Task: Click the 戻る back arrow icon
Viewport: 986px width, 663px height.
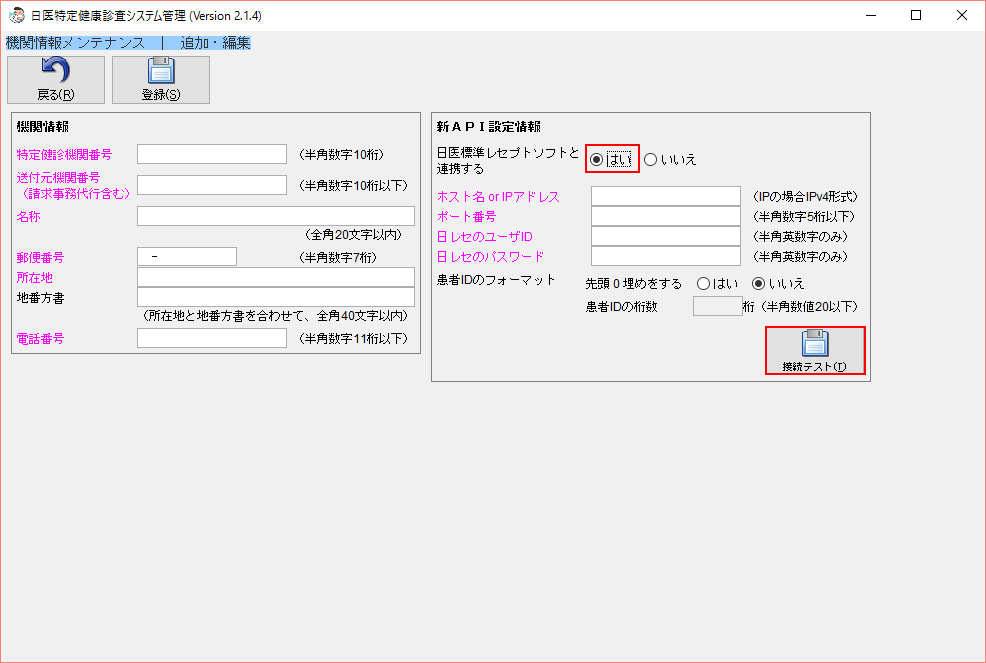Action: tap(56, 72)
